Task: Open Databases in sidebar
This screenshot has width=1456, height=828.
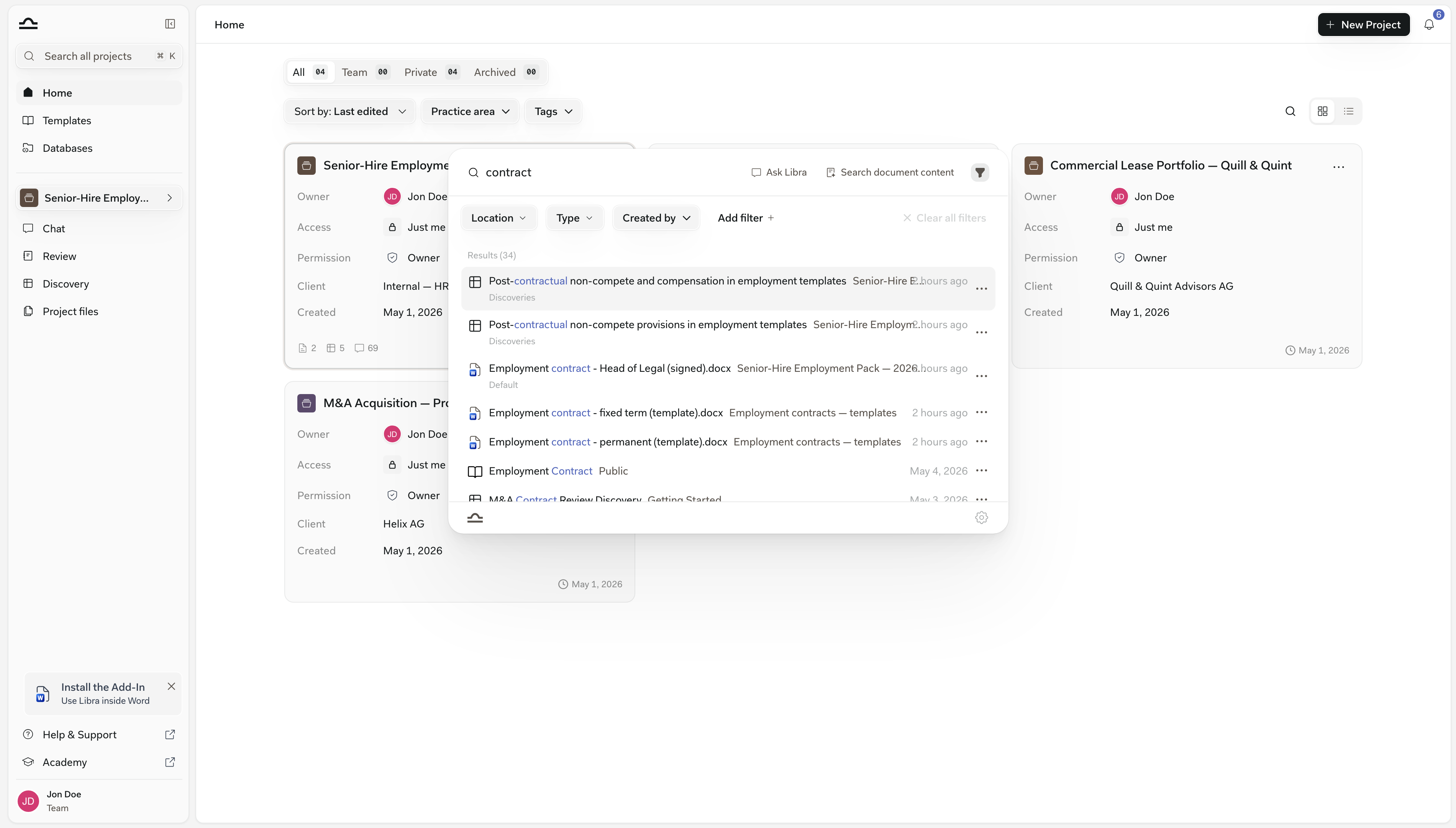Action: [99, 148]
